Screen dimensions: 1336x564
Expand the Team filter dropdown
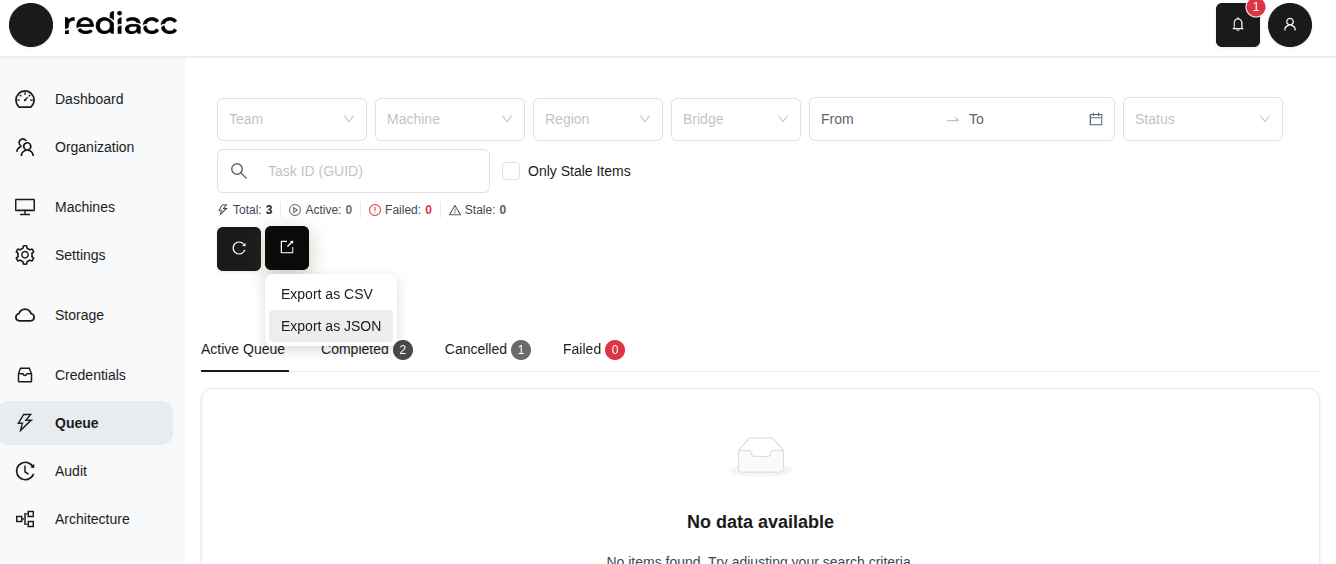[x=291, y=119]
